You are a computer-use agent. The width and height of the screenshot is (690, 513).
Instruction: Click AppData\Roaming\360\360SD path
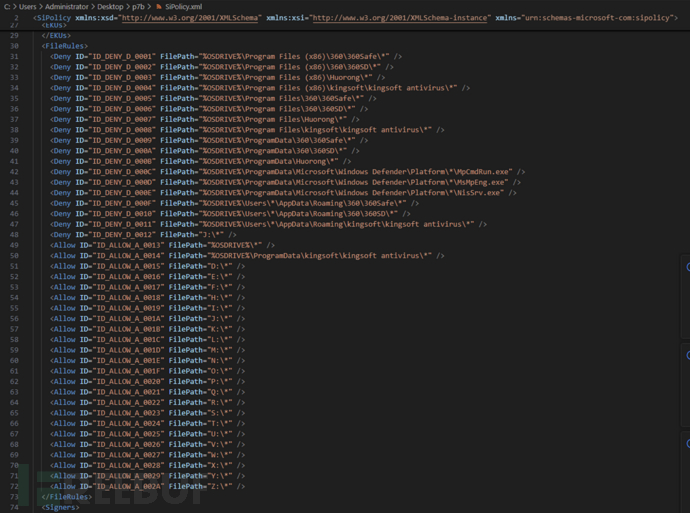click(298, 214)
